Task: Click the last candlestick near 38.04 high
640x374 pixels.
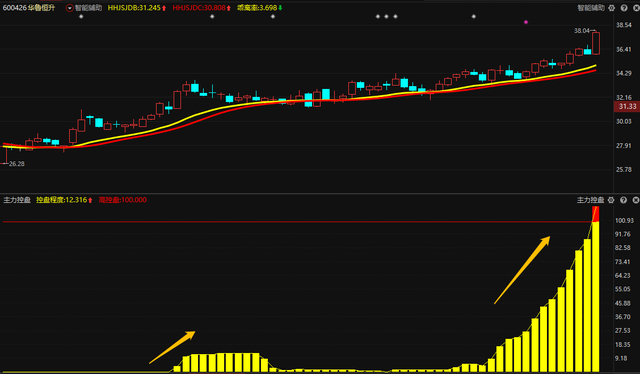Action: pyautogui.click(x=596, y=43)
